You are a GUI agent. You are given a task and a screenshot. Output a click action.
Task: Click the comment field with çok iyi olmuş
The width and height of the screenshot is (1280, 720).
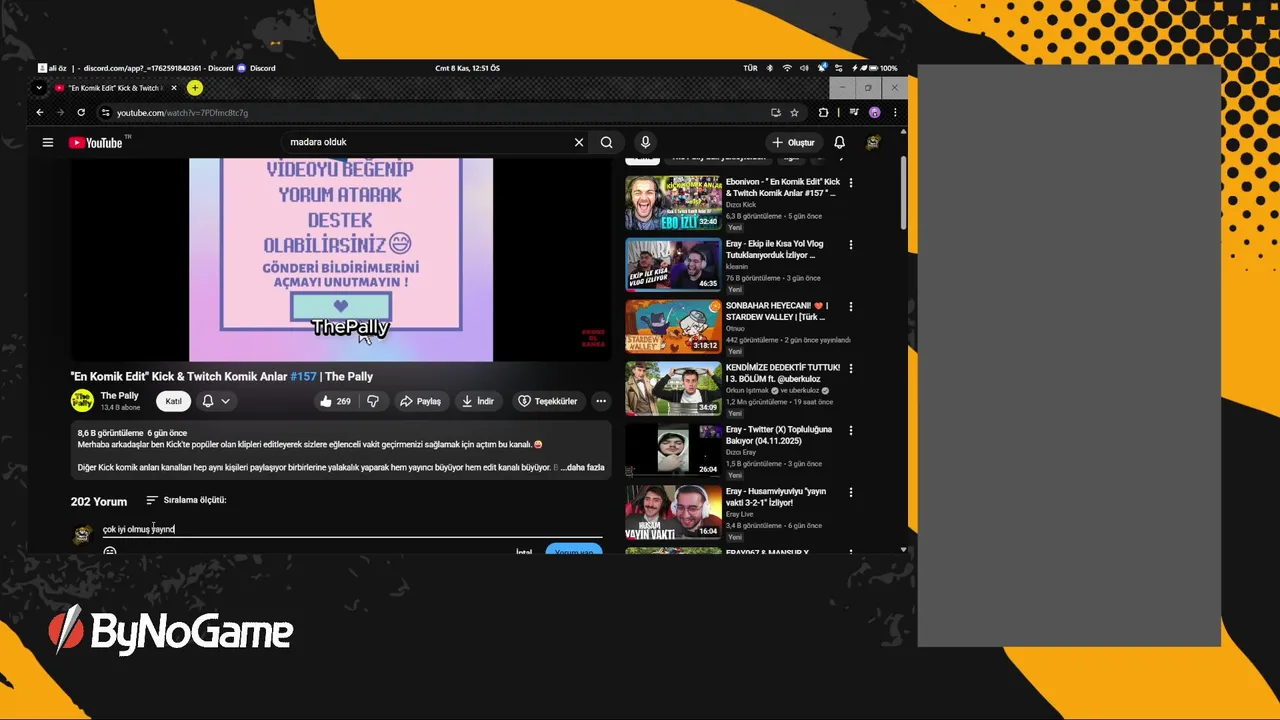[x=352, y=529]
